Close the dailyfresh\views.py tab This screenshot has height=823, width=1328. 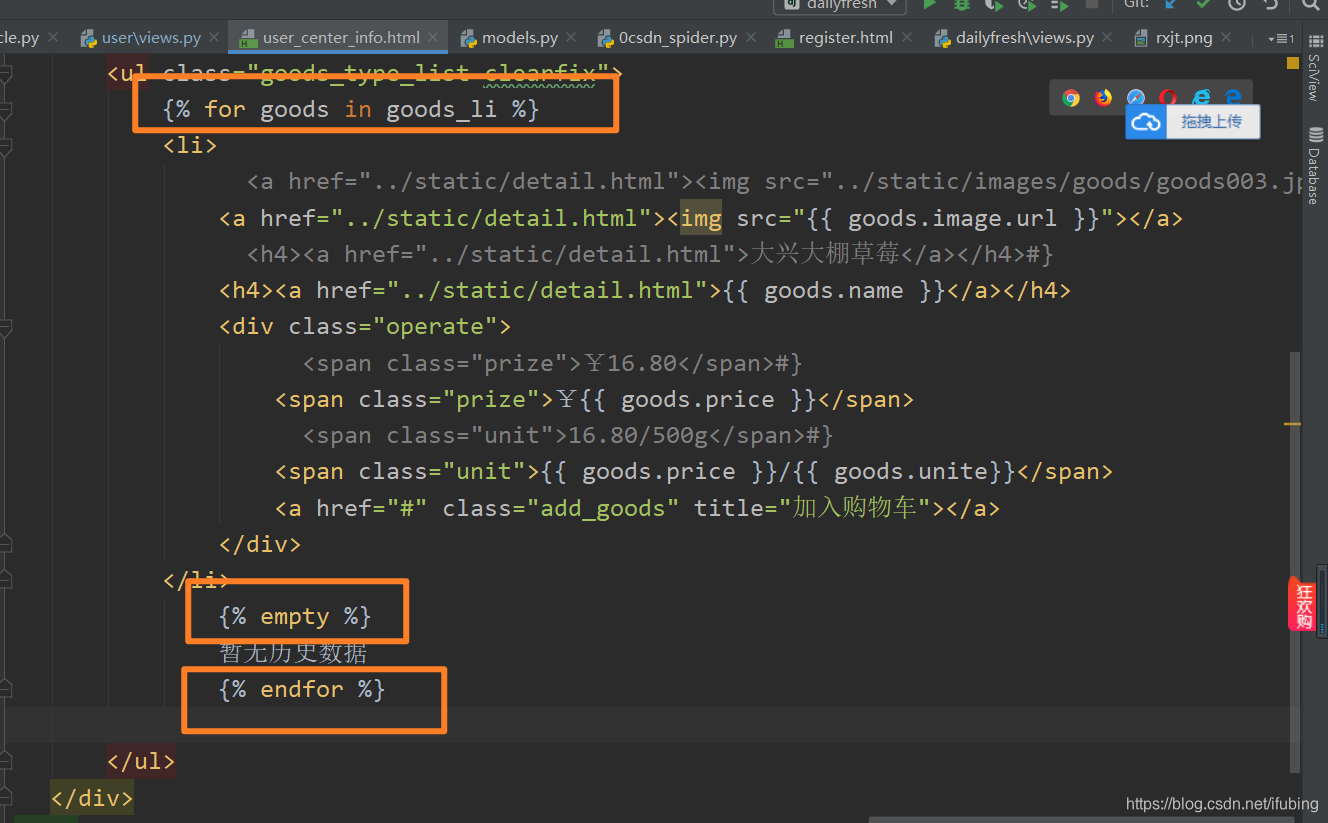(x=1108, y=38)
